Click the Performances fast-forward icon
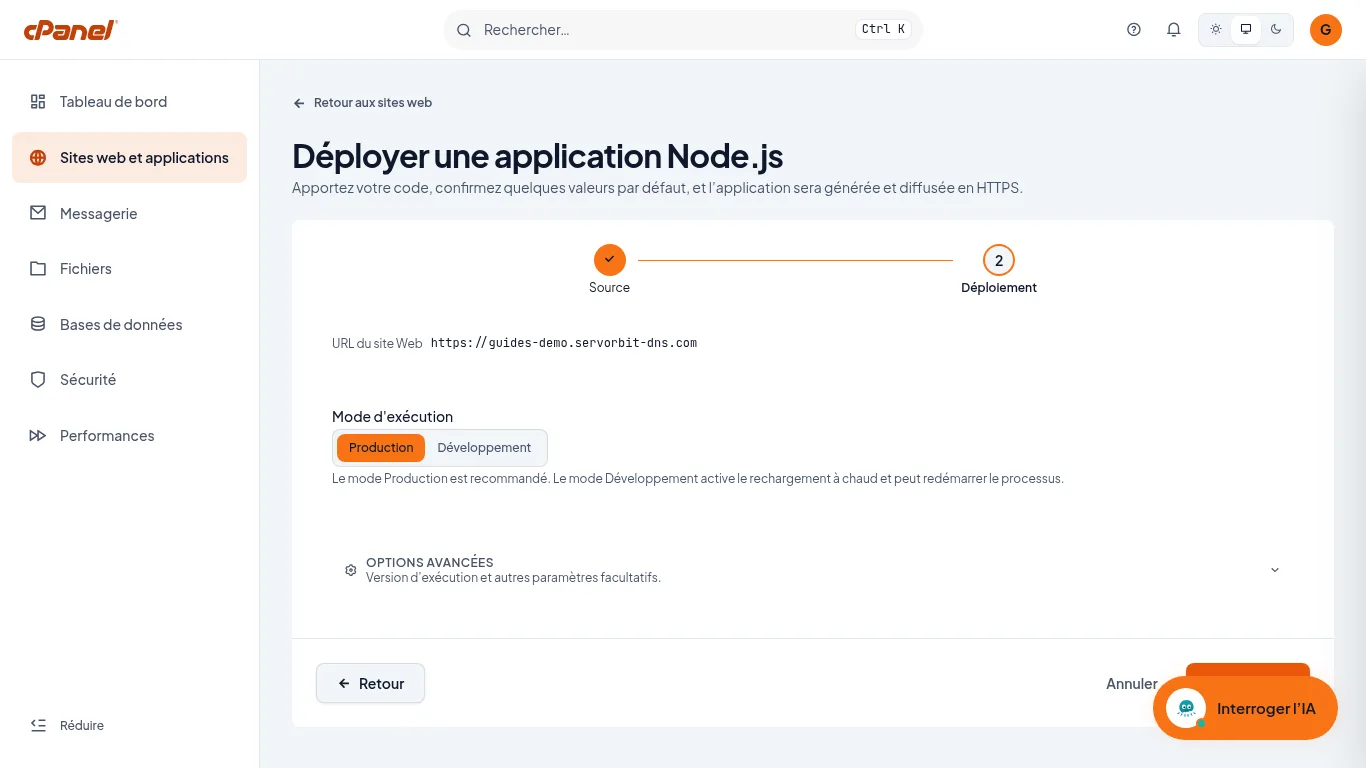The width and height of the screenshot is (1366, 768). pyautogui.click(x=38, y=436)
